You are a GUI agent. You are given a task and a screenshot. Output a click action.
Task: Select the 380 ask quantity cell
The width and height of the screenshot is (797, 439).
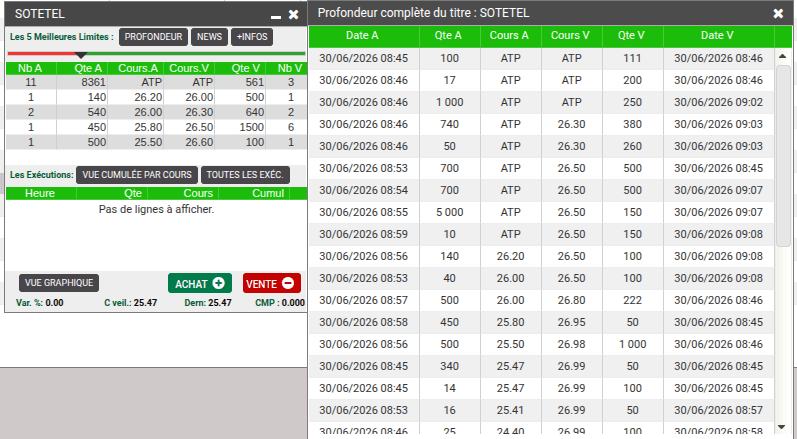[632, 124]
